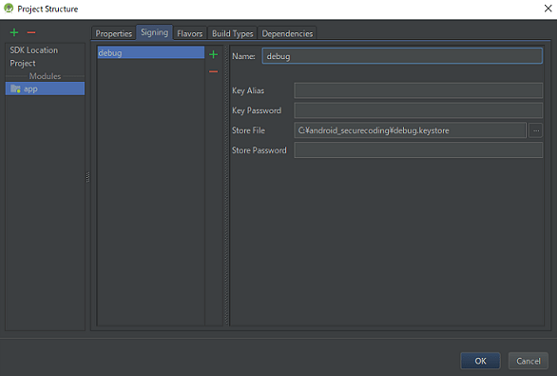Browse for the Store File via the ellipsis button
The image size is (557, 376).
click(x=536, y=130)
